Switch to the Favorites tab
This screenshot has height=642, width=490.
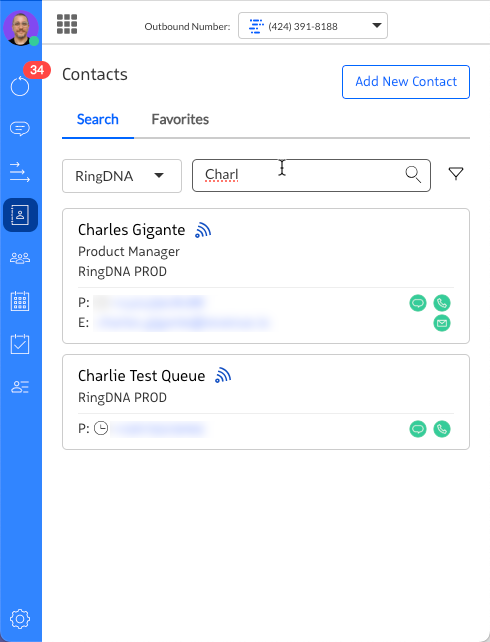click(180, 119)
